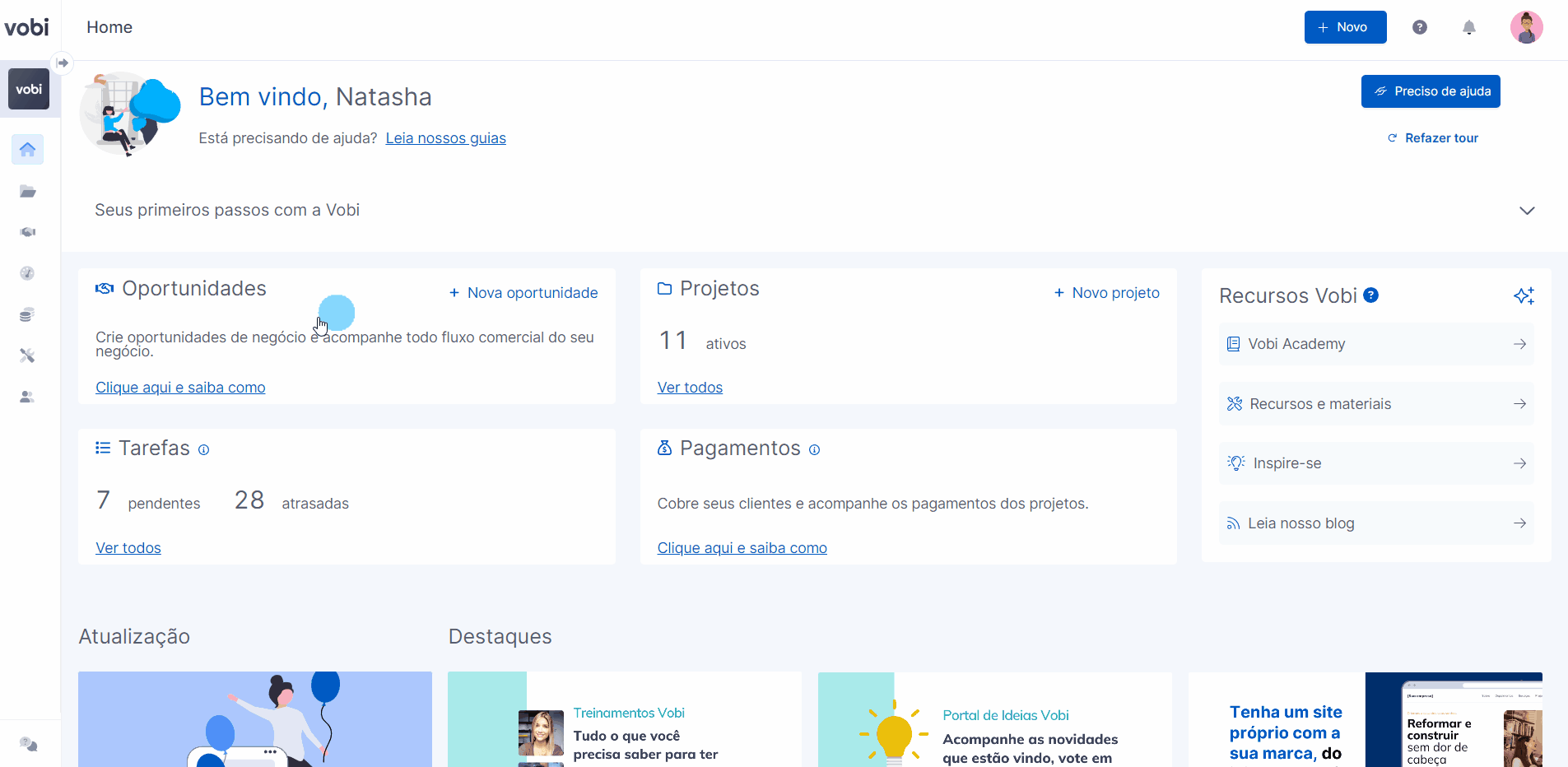This screenshot has width=1568, height=767.
Task: Open the handshake opportunities icon in sidebar
Action: 27,232
